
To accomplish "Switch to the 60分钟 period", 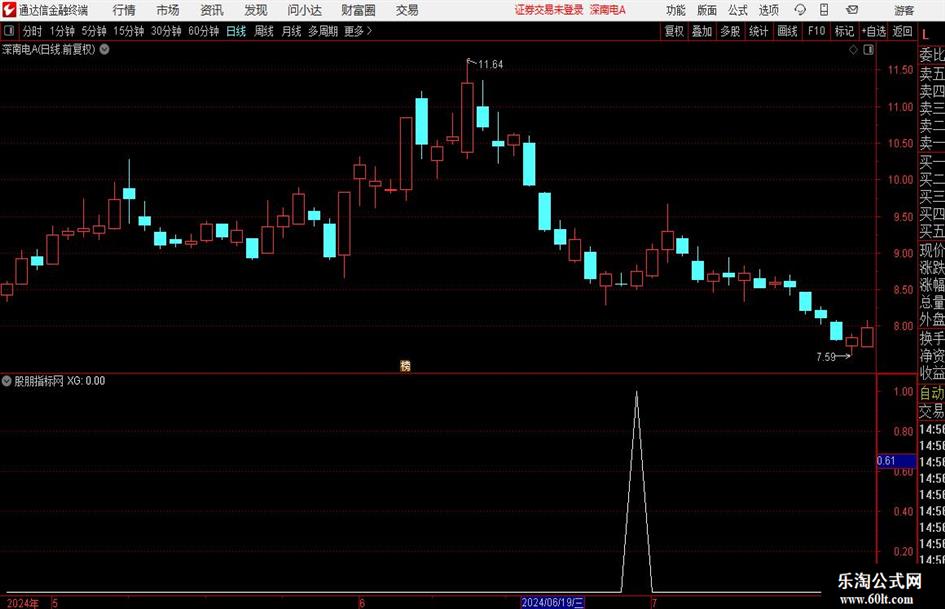I will 203,31.
